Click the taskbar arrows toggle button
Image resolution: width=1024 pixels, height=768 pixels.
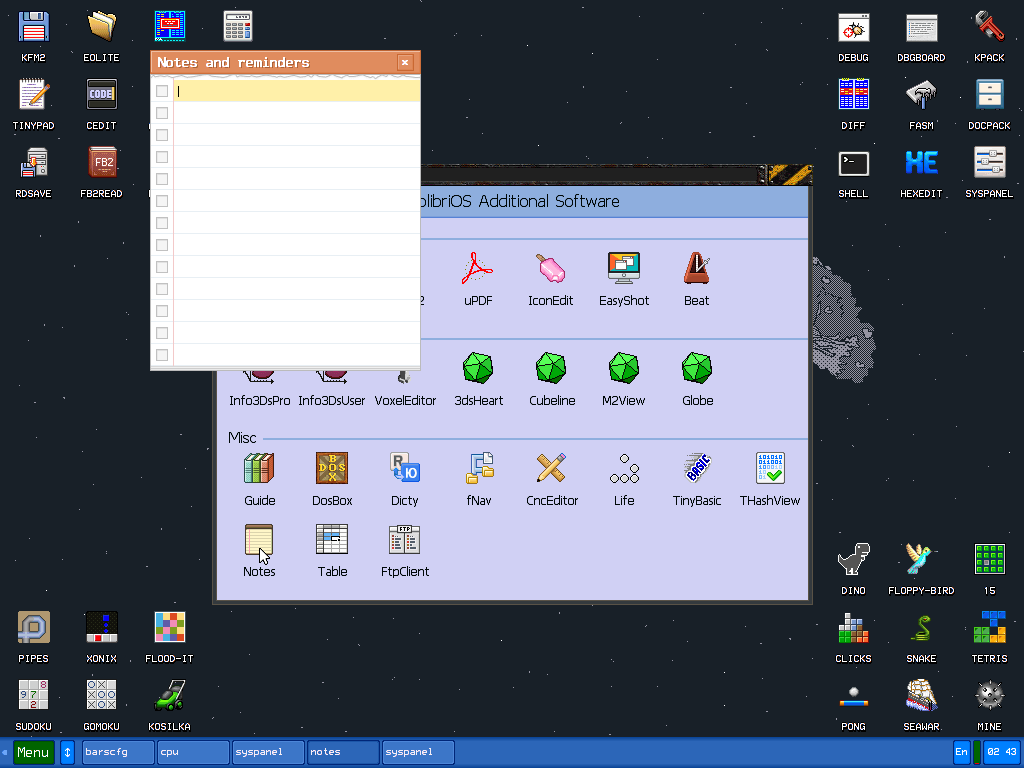(x=67, y=752)
